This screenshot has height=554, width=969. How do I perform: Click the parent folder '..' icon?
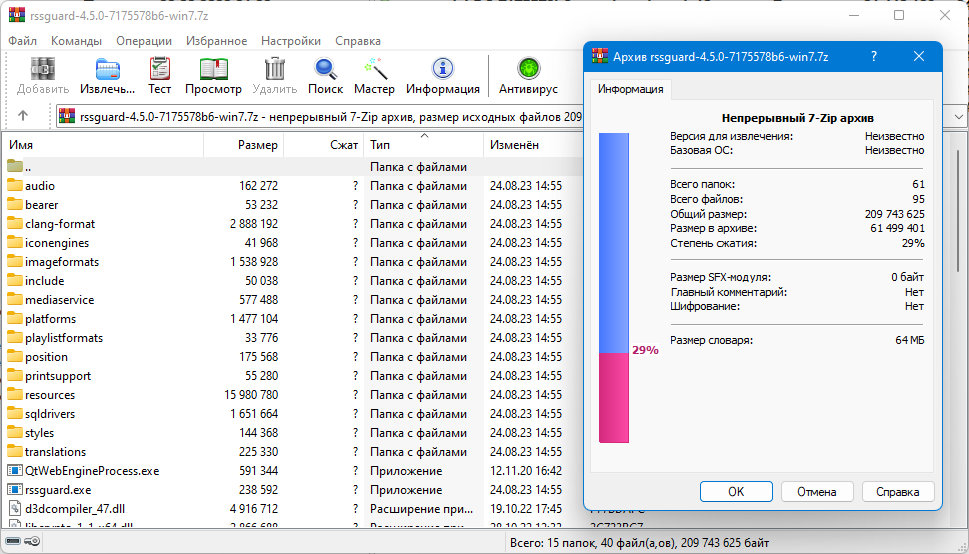15,166
